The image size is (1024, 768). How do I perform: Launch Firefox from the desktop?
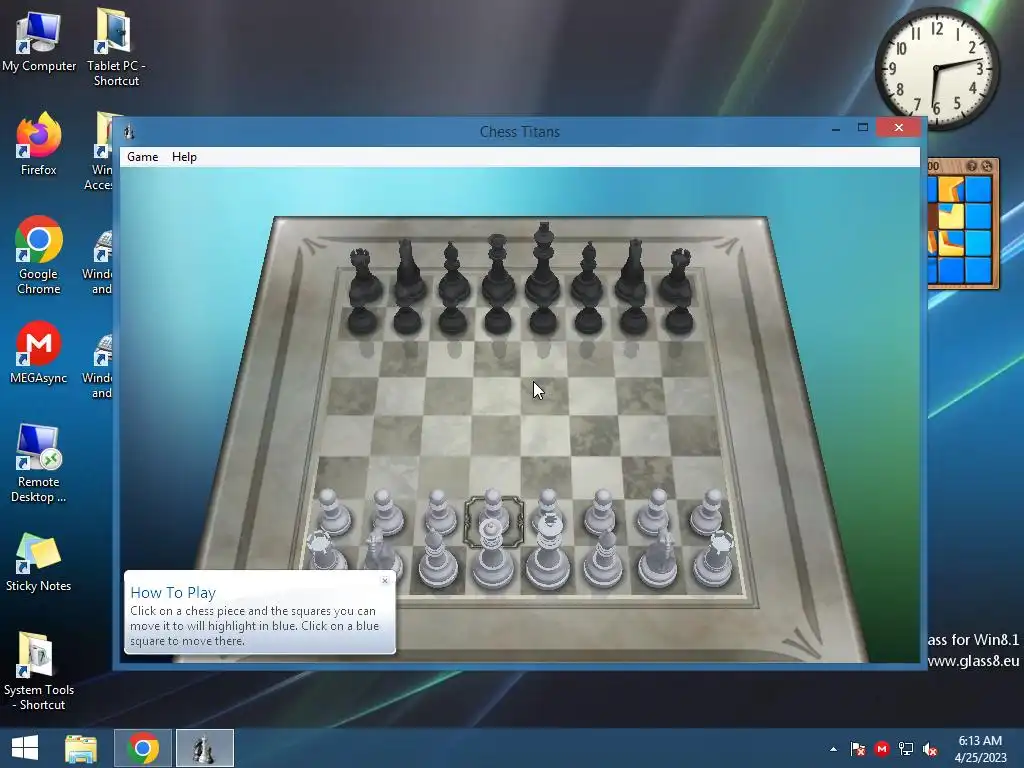click(x=39, y=144)
